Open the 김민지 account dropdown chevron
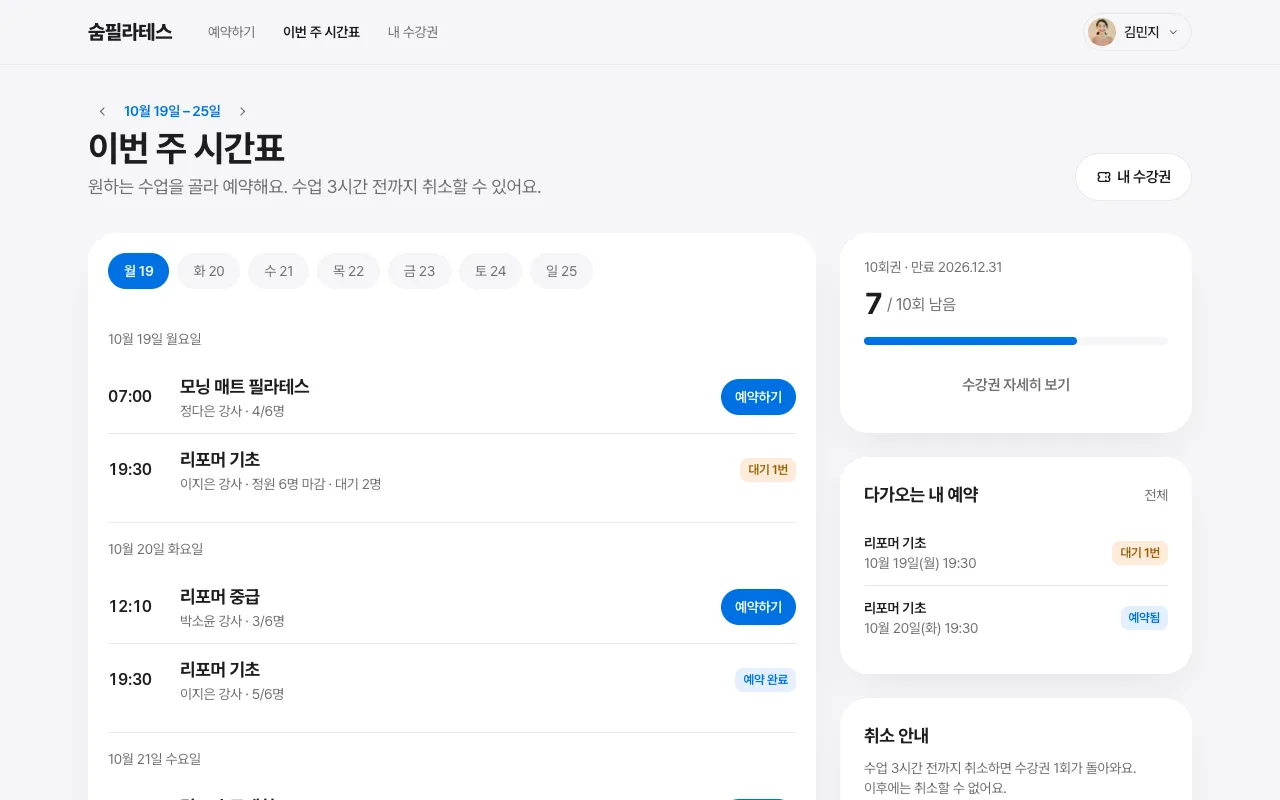Screen dimensions: 1280x800 [1173, 32]
